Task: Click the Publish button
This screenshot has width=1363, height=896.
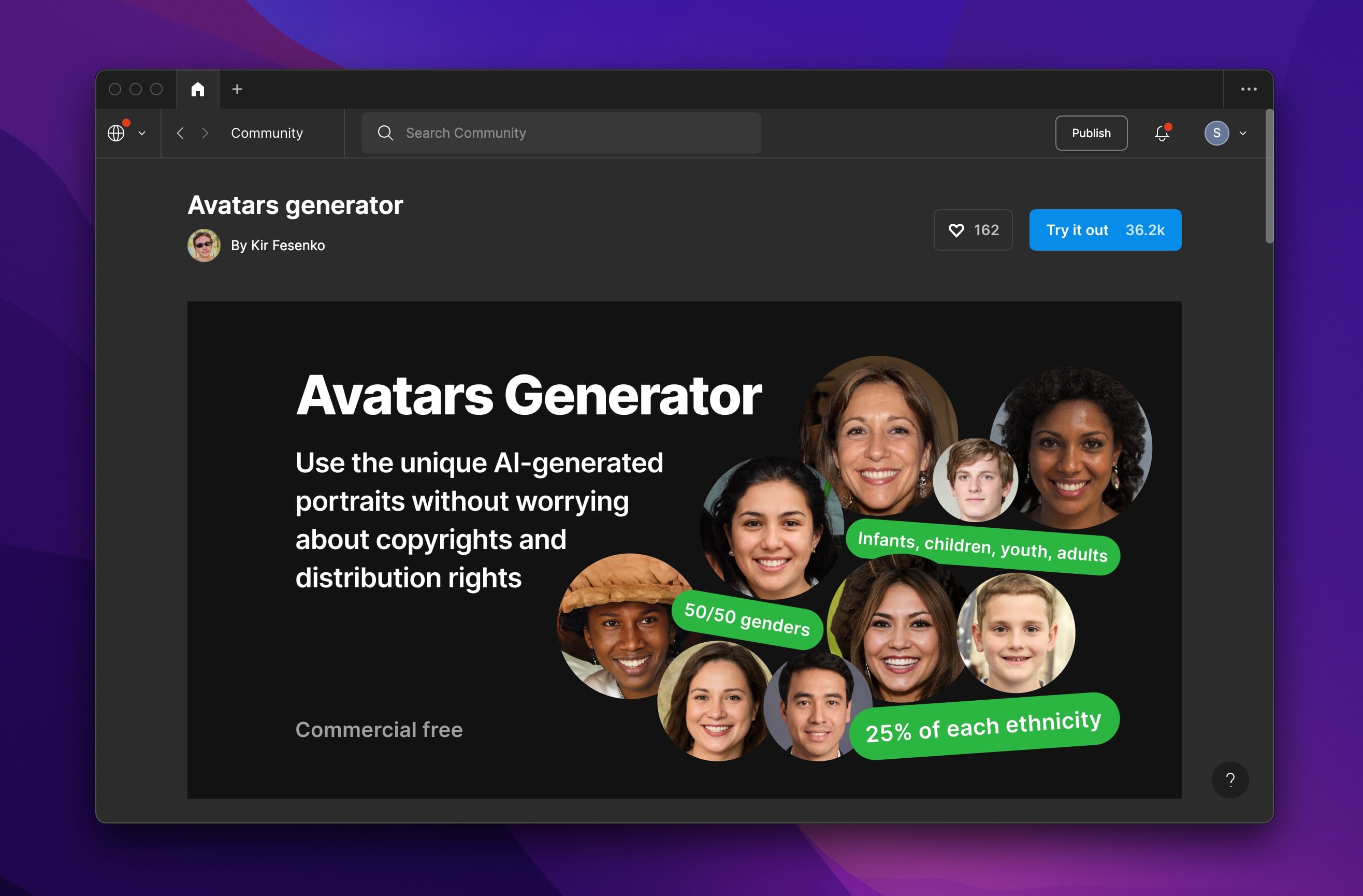Action: pos(1091,132)
